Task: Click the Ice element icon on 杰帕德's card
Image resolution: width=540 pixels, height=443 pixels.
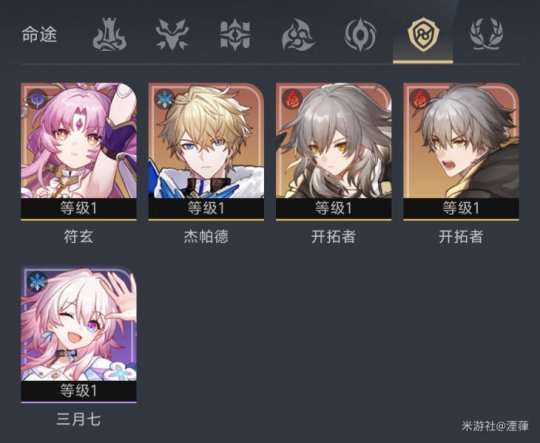Action: point(165,99)
